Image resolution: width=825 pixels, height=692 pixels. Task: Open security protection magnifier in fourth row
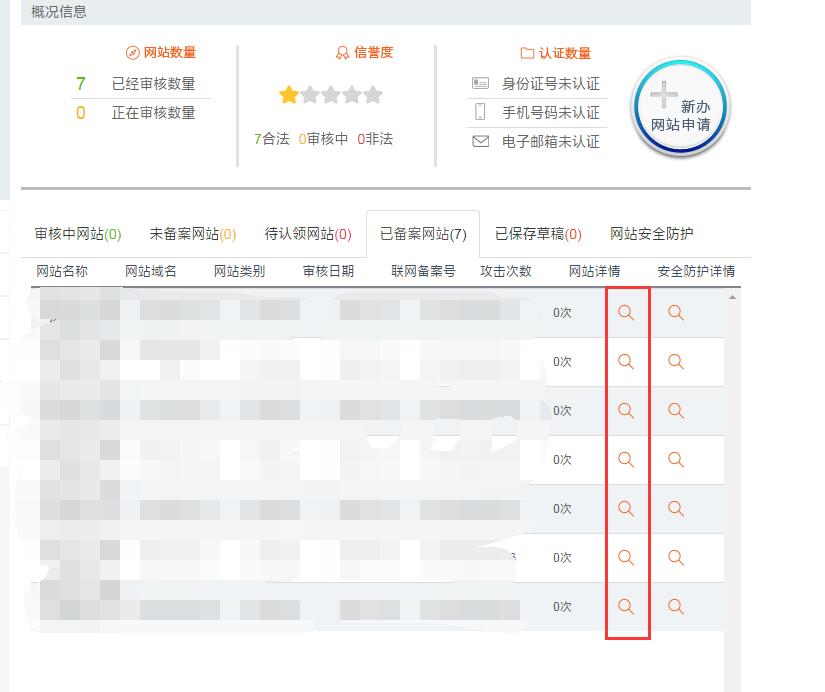point(676,459)
